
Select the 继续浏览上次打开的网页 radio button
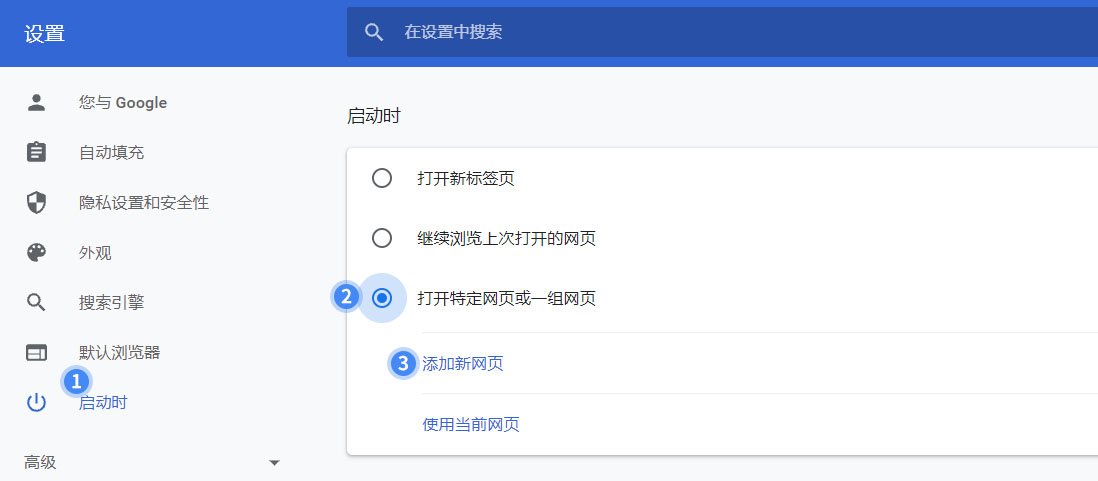pyautogui.click(x=382, y=238)
